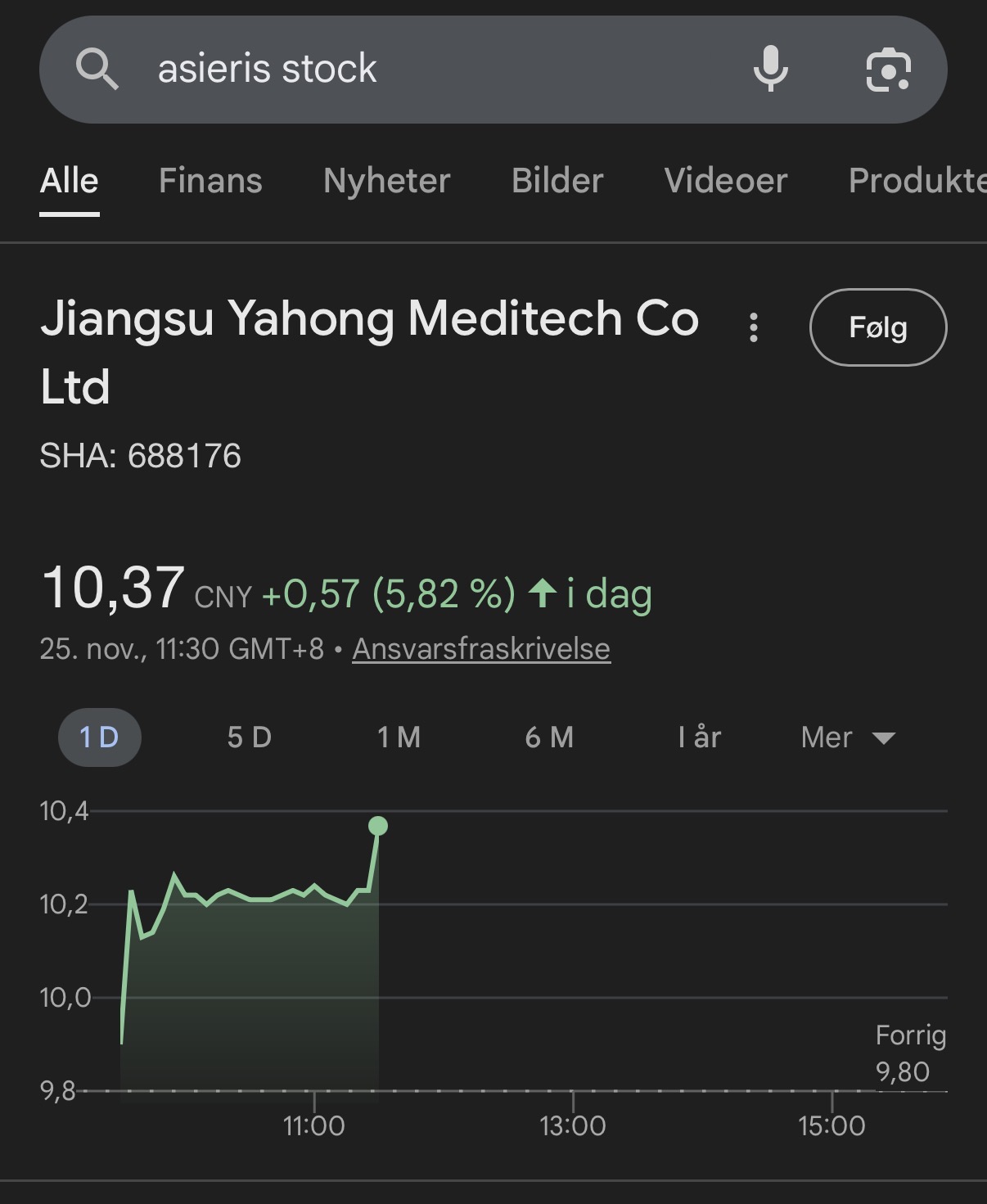Viewport: 987px width, 1204px height.
Task: Open the Produkter tab
Action: [x=917, y=181]
